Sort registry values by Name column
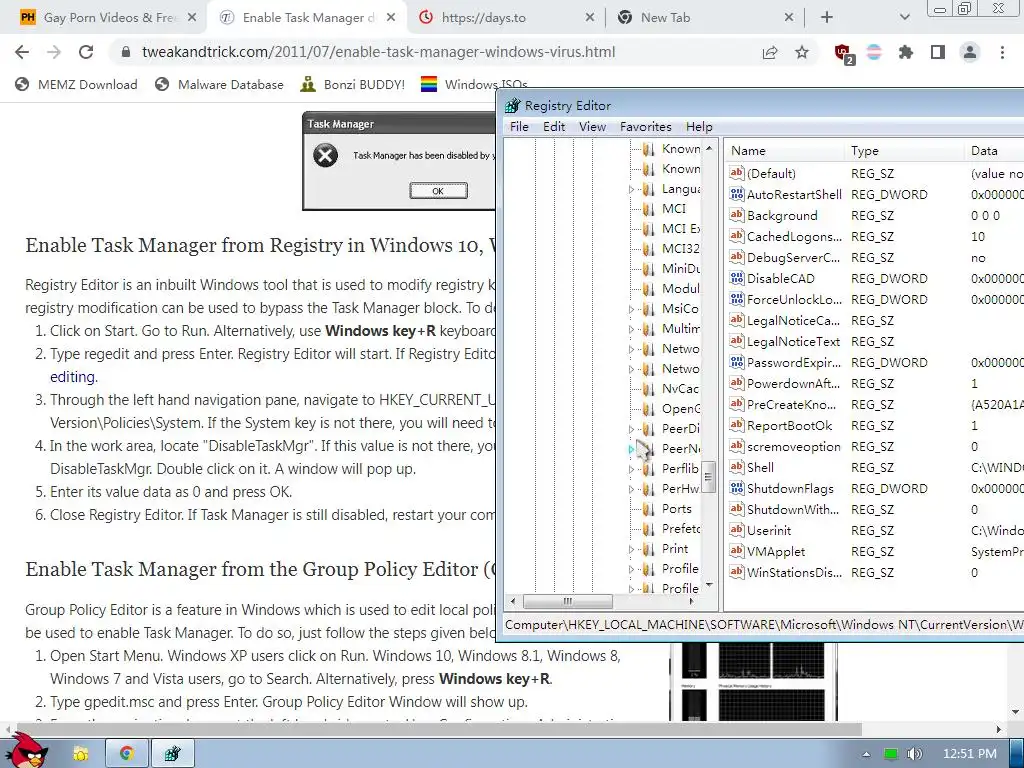1024x768 pixels. [x=785, y=151]
